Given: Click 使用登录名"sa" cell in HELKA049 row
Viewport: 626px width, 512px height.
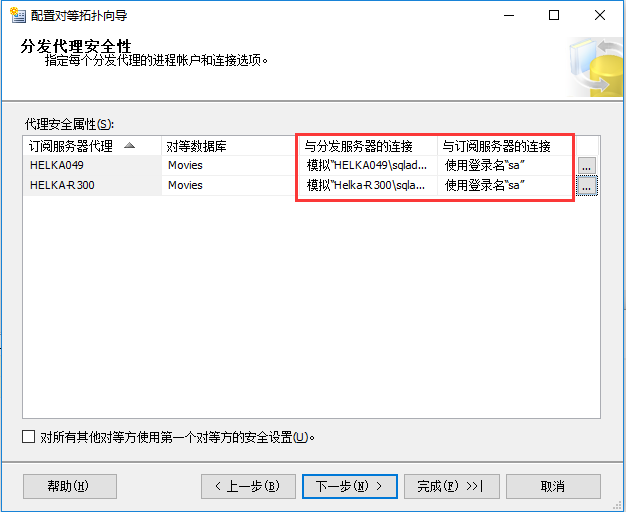Looking at the screenshot, I should tap(506, 165).
